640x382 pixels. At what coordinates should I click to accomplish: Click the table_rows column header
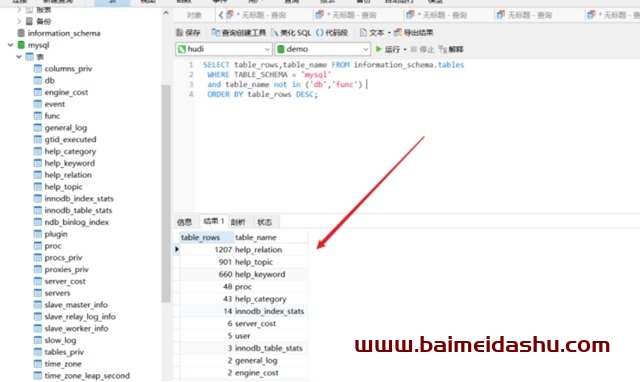tap(200, 237)
